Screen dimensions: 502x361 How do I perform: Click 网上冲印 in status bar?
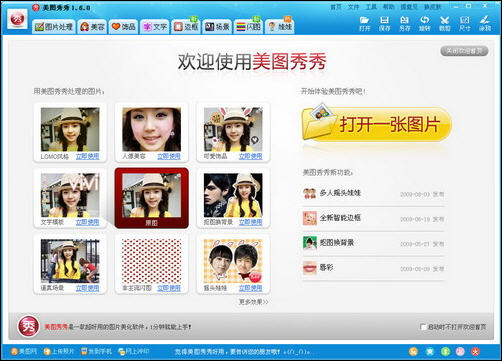[134, 351]
